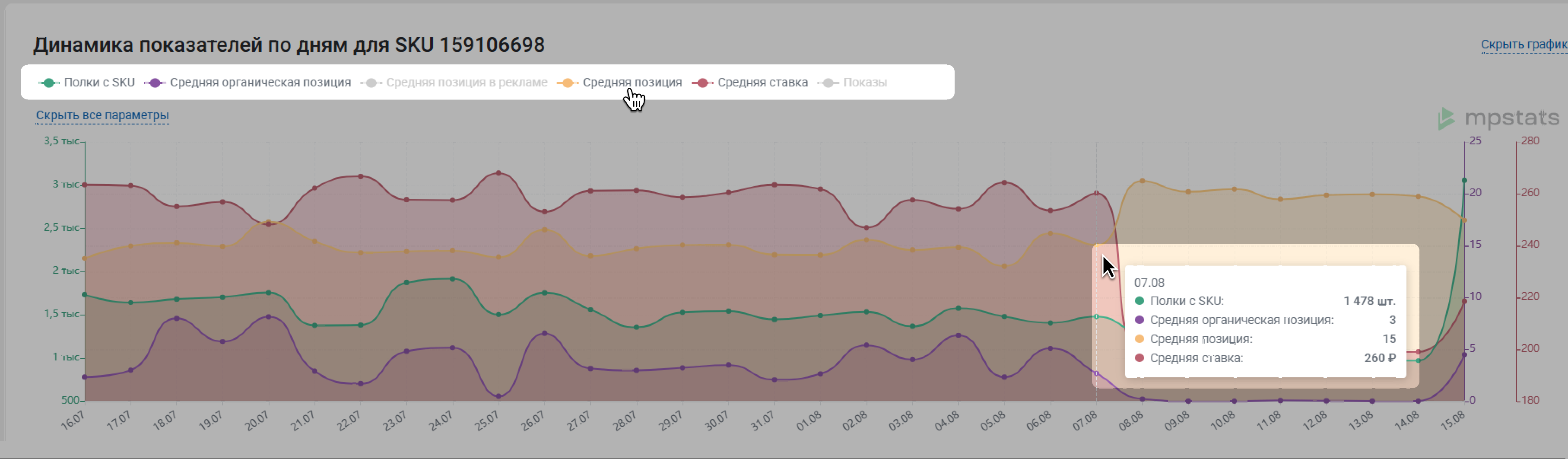
Task: Hide the 'Средняя органическая позиция' series label
Action: [260, 83]
